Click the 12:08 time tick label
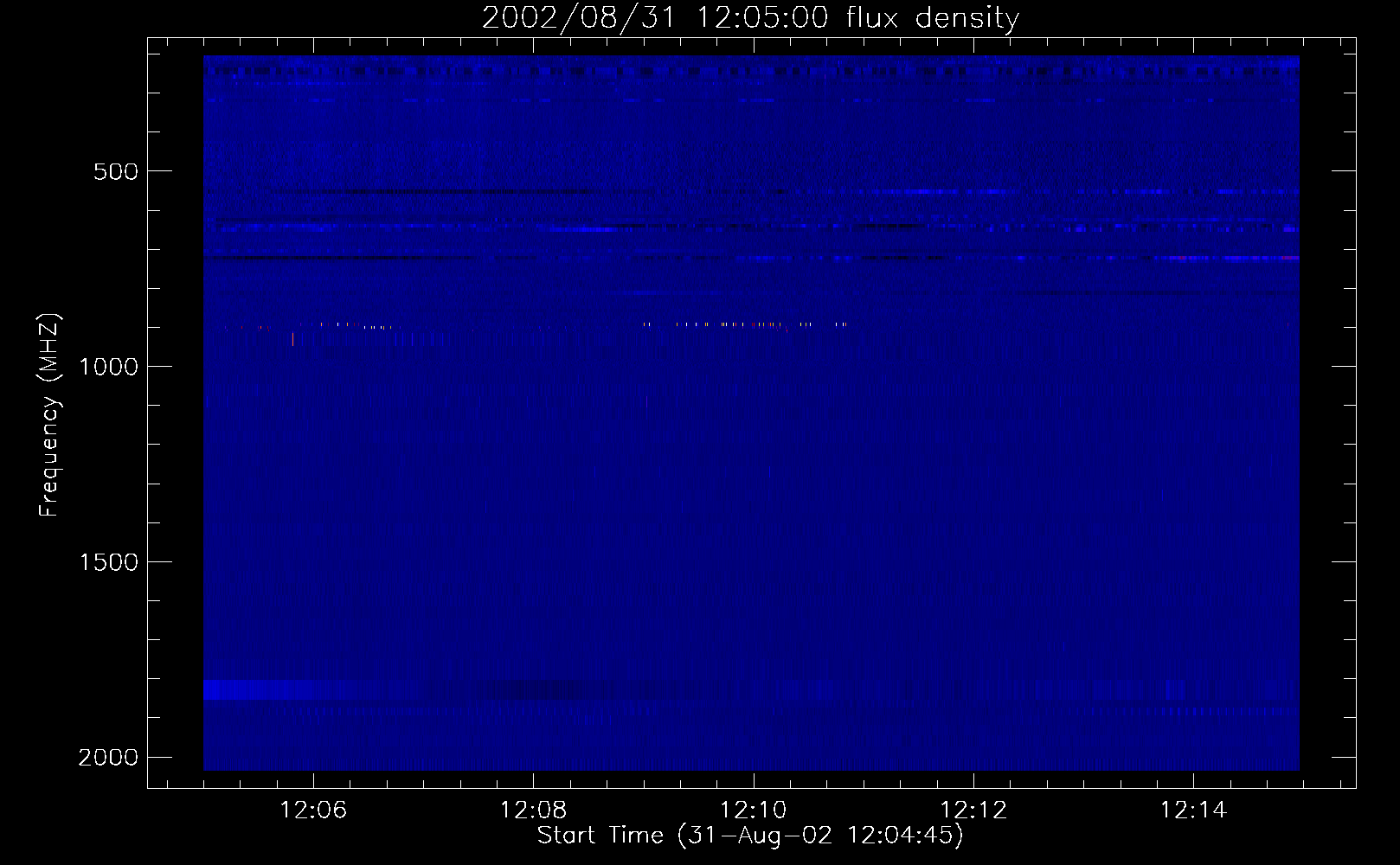Viewport: 1400px width, 865px height. point(534,811)
